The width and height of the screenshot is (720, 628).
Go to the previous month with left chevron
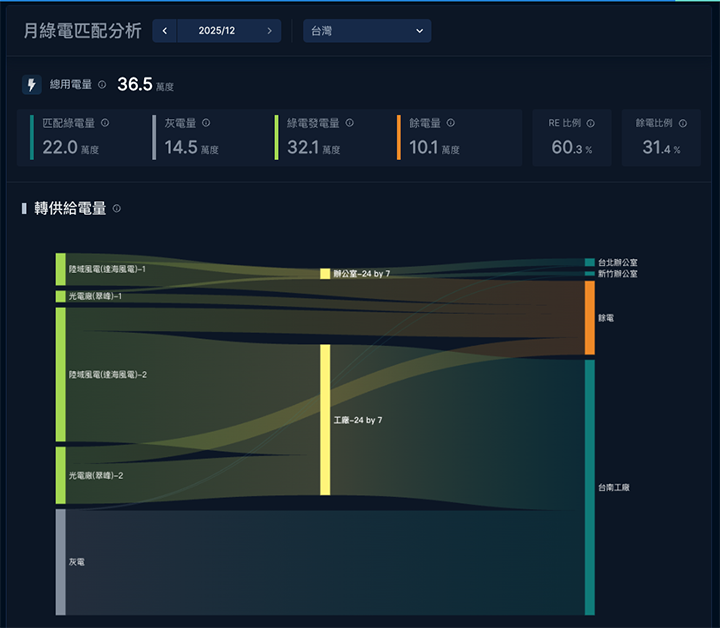point(165,31)
